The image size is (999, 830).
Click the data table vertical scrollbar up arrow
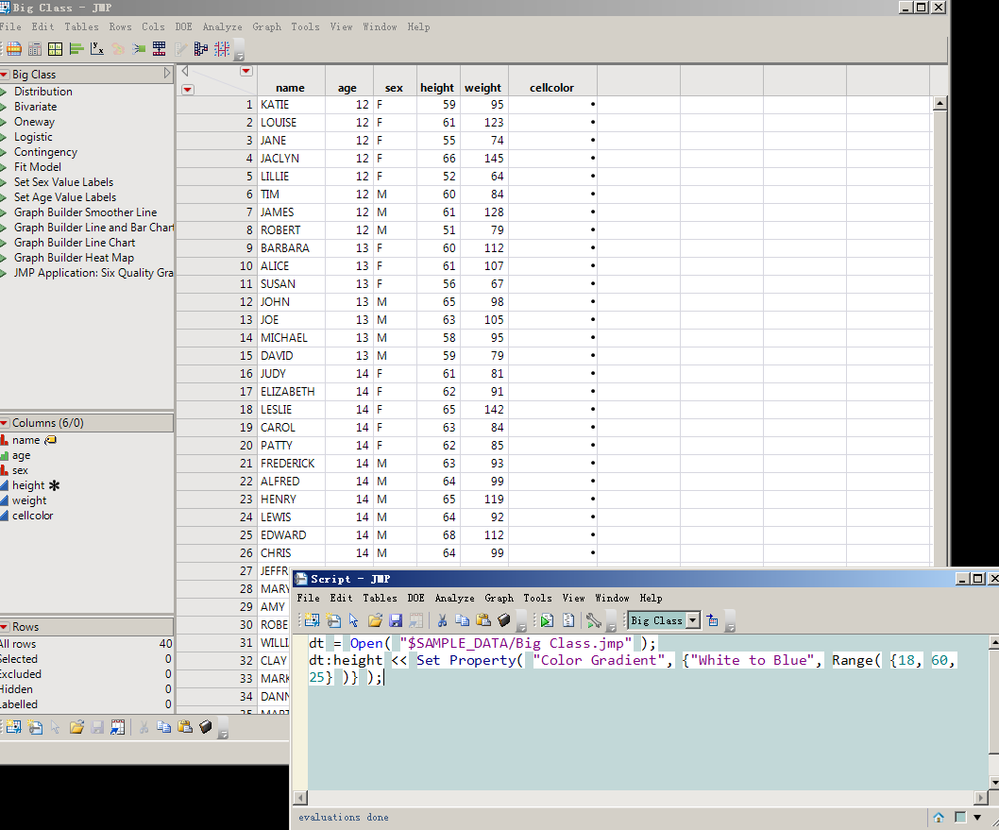click(x=939, y=103)
